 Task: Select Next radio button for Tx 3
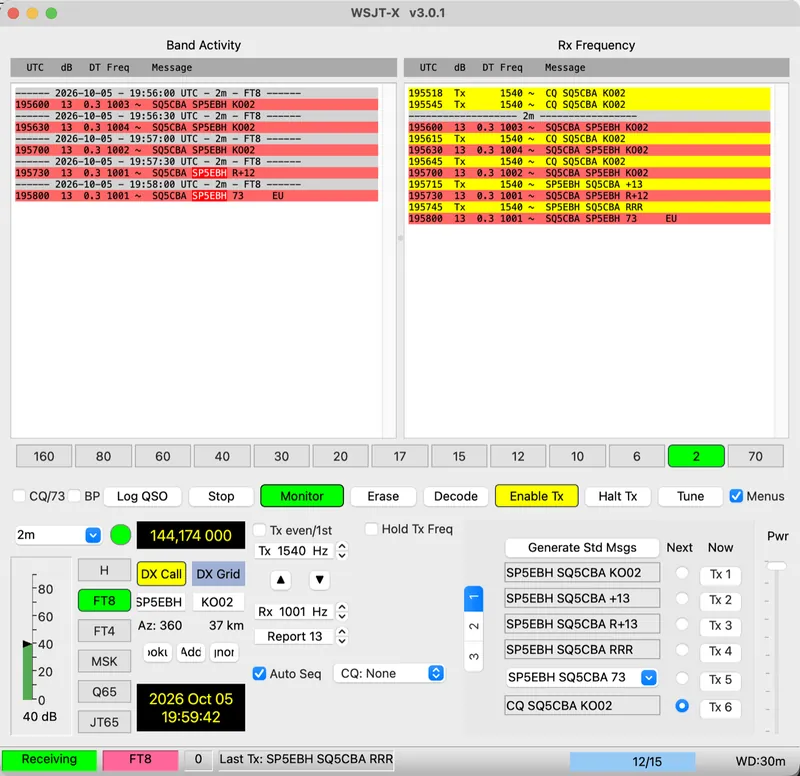[x=682, y=624]
